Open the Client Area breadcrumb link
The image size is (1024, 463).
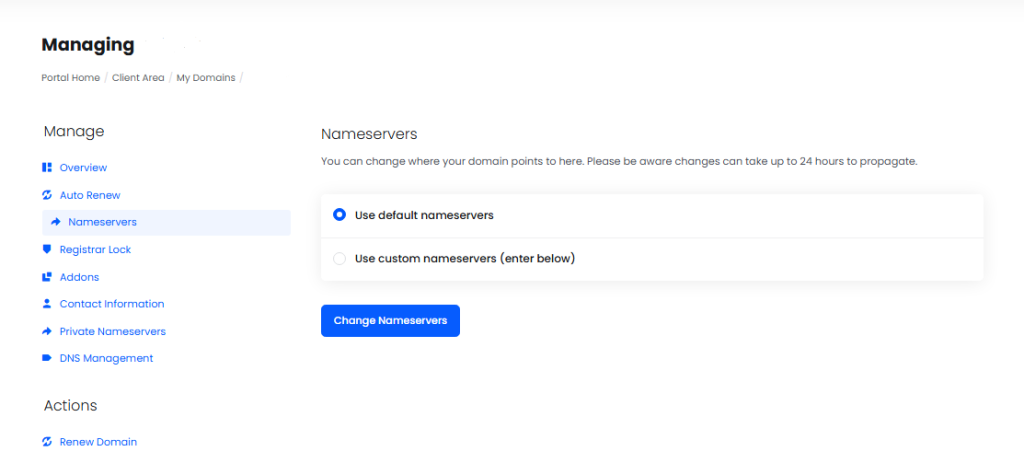click(138, 78)
